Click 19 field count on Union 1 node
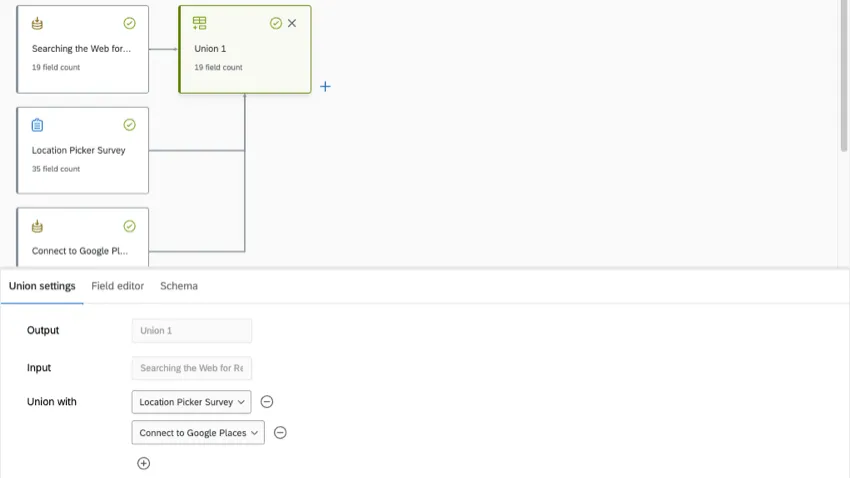The image size is (850, 478). pos(218,68)
